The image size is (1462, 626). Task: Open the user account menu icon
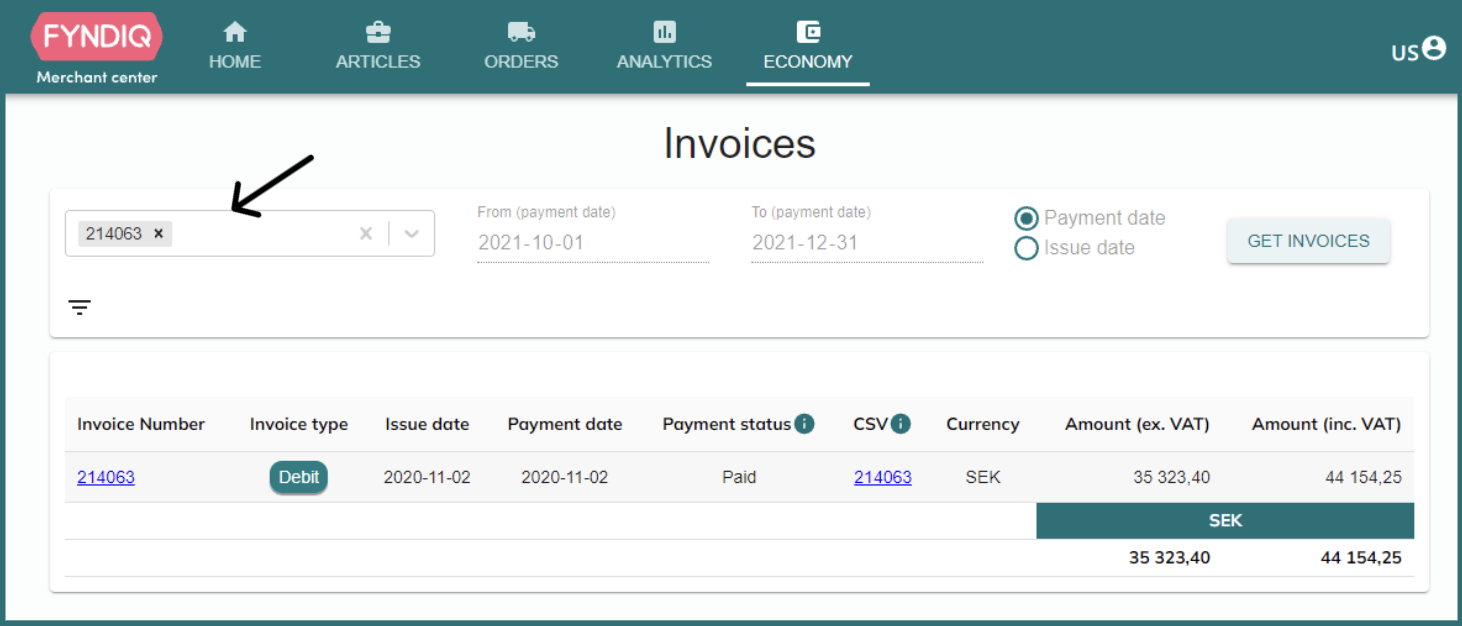[1434, 48]
